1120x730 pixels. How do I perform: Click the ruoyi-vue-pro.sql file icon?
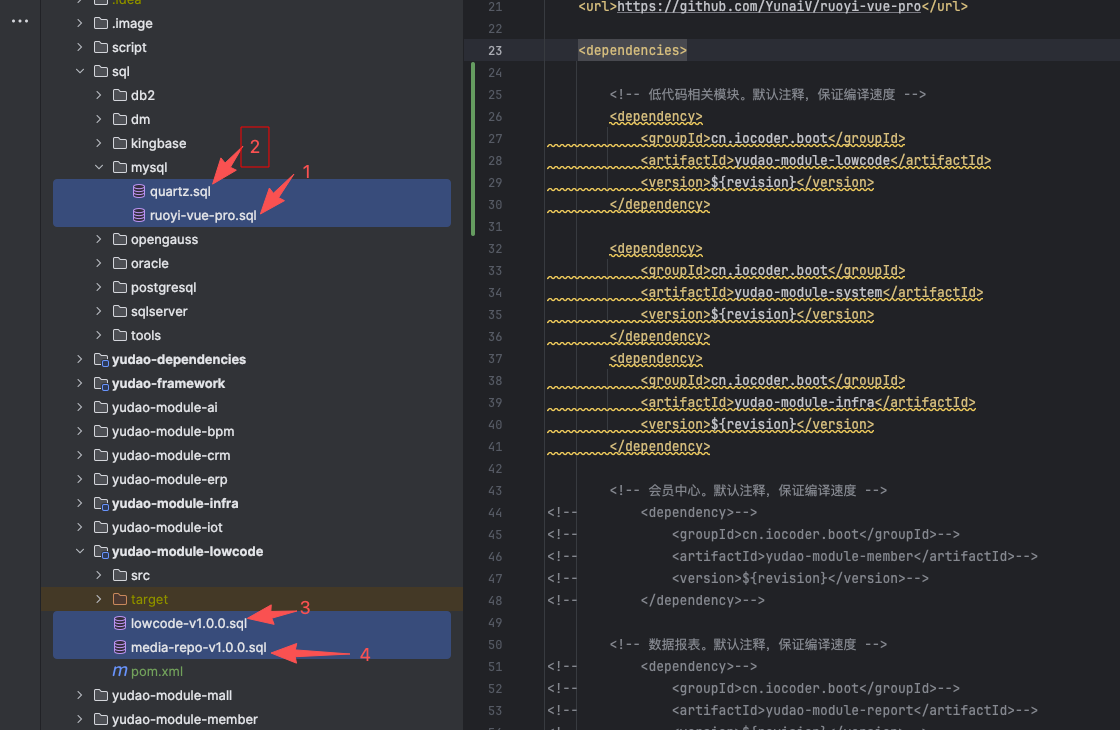[x=139, y=215]
